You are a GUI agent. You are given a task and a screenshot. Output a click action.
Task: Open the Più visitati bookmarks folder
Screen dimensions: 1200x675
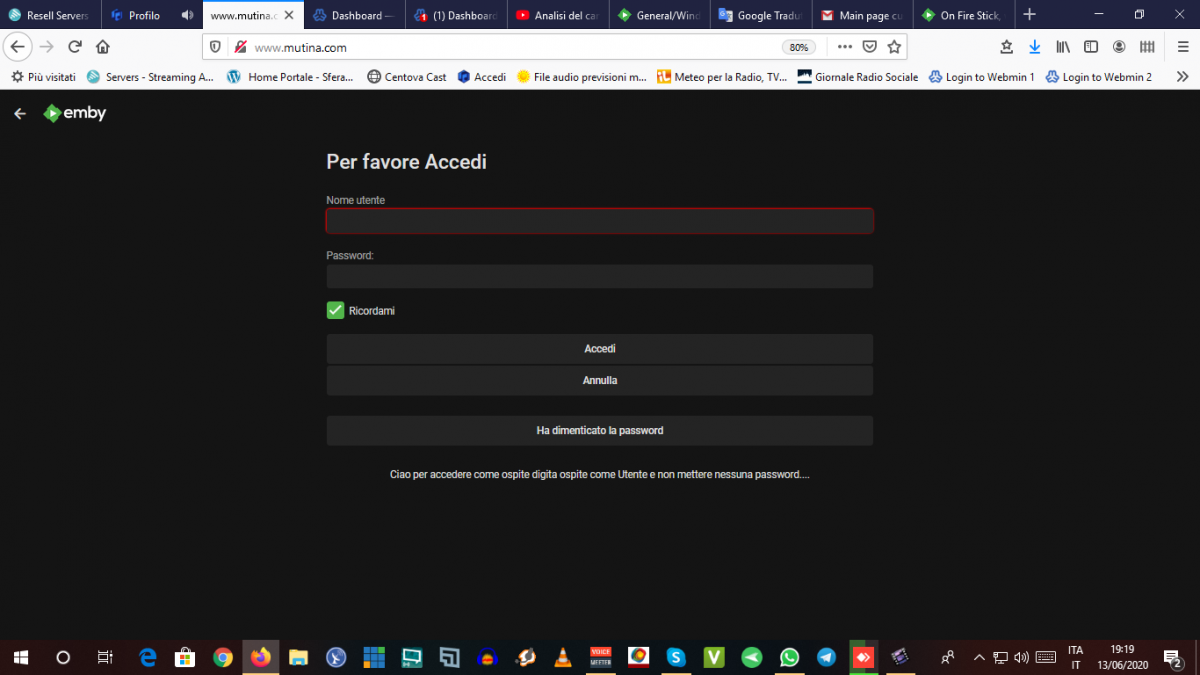click(x=43, y=77)
